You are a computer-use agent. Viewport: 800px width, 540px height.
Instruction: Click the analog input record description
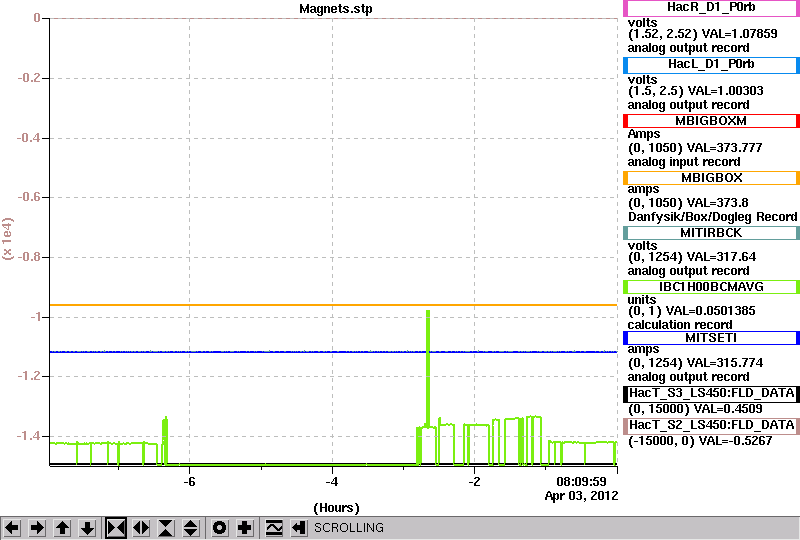[684, 162]
